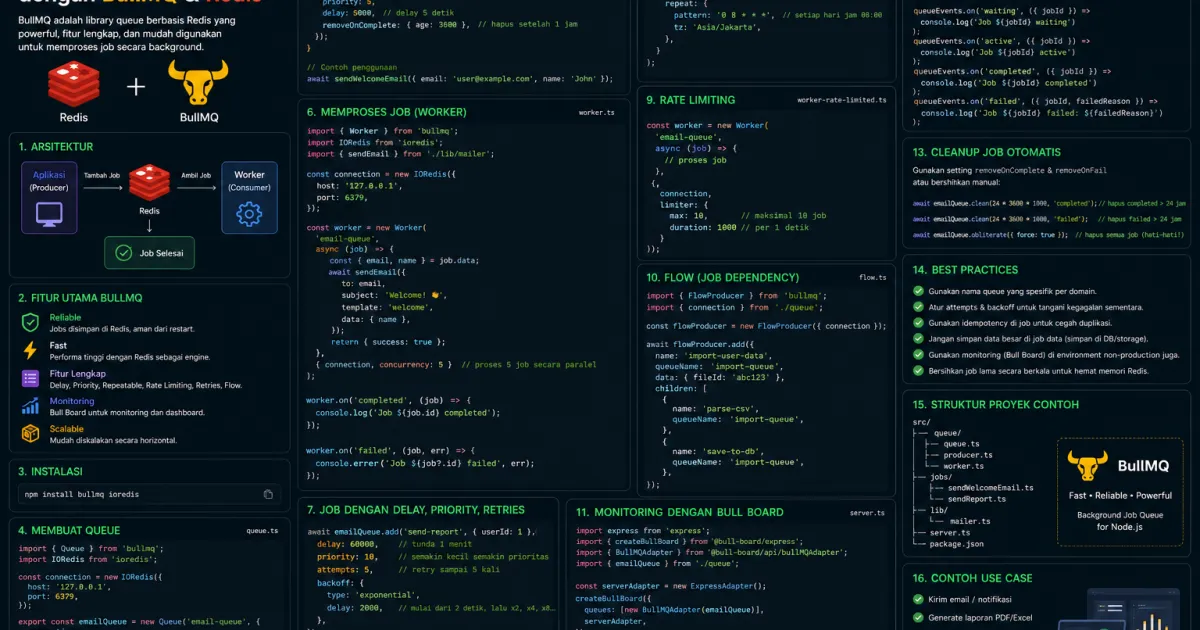Click the server.ts label in the Bull Board header
Screen dimensions: 1200x630
click(x=868, y=513)
